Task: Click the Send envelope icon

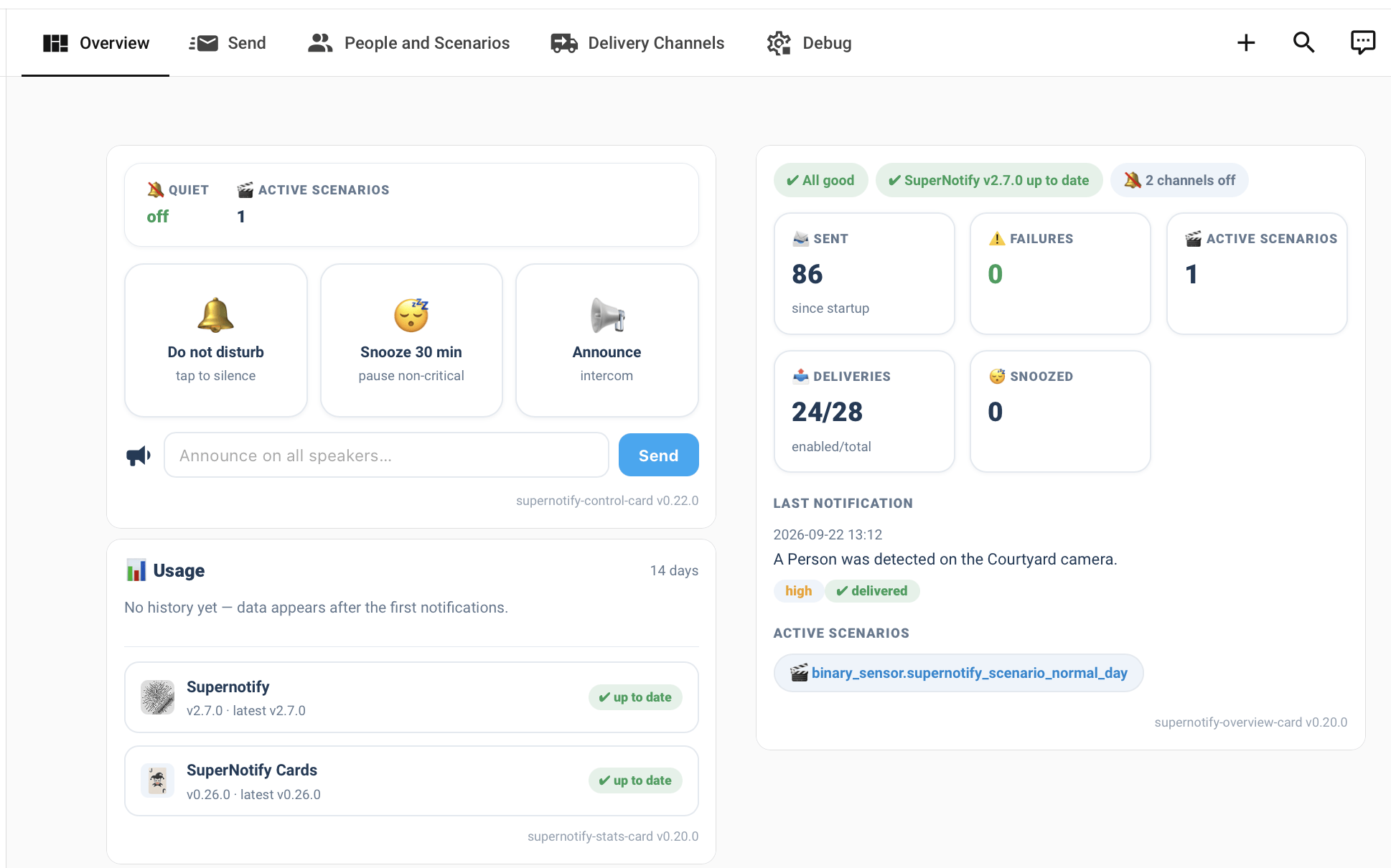Action: point(204,43)
